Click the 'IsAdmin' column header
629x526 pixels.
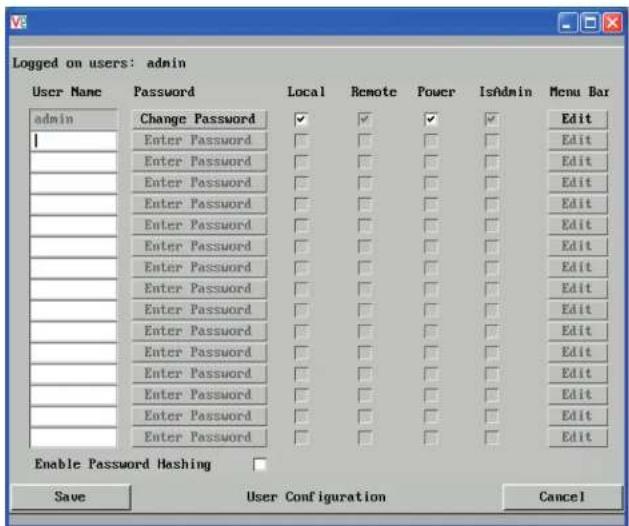[505, 92]
